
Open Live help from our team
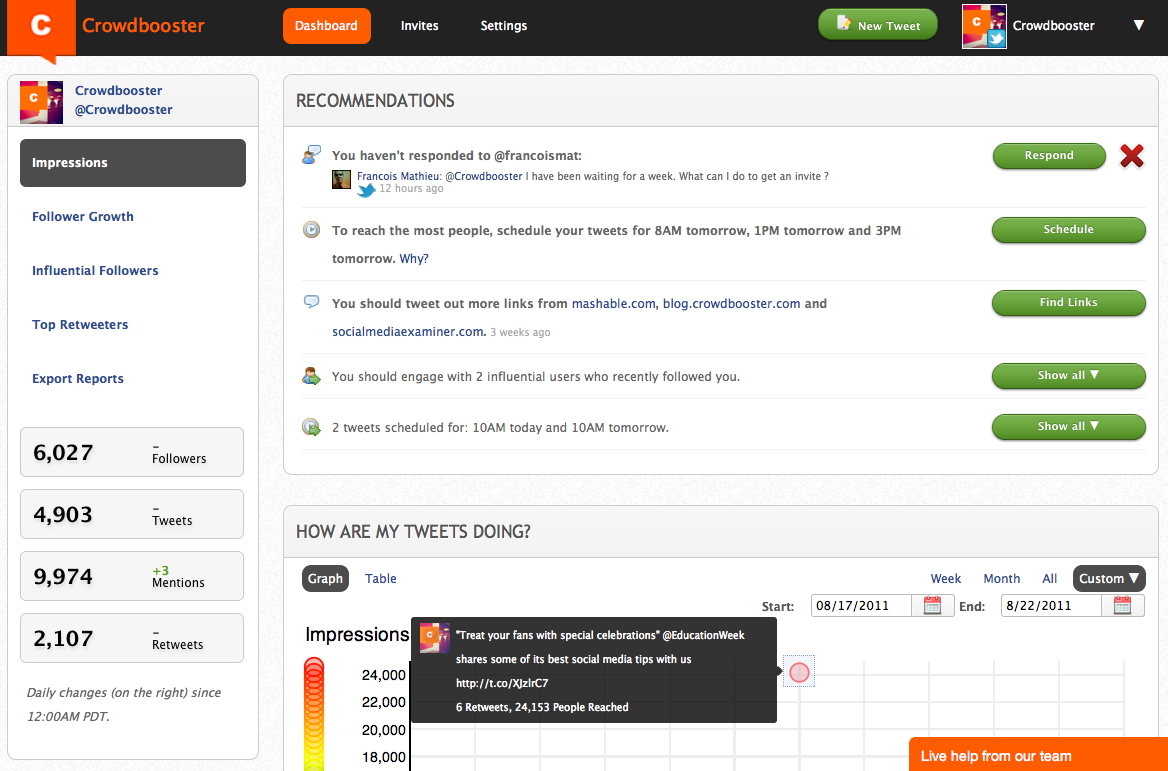[1038, 755]
